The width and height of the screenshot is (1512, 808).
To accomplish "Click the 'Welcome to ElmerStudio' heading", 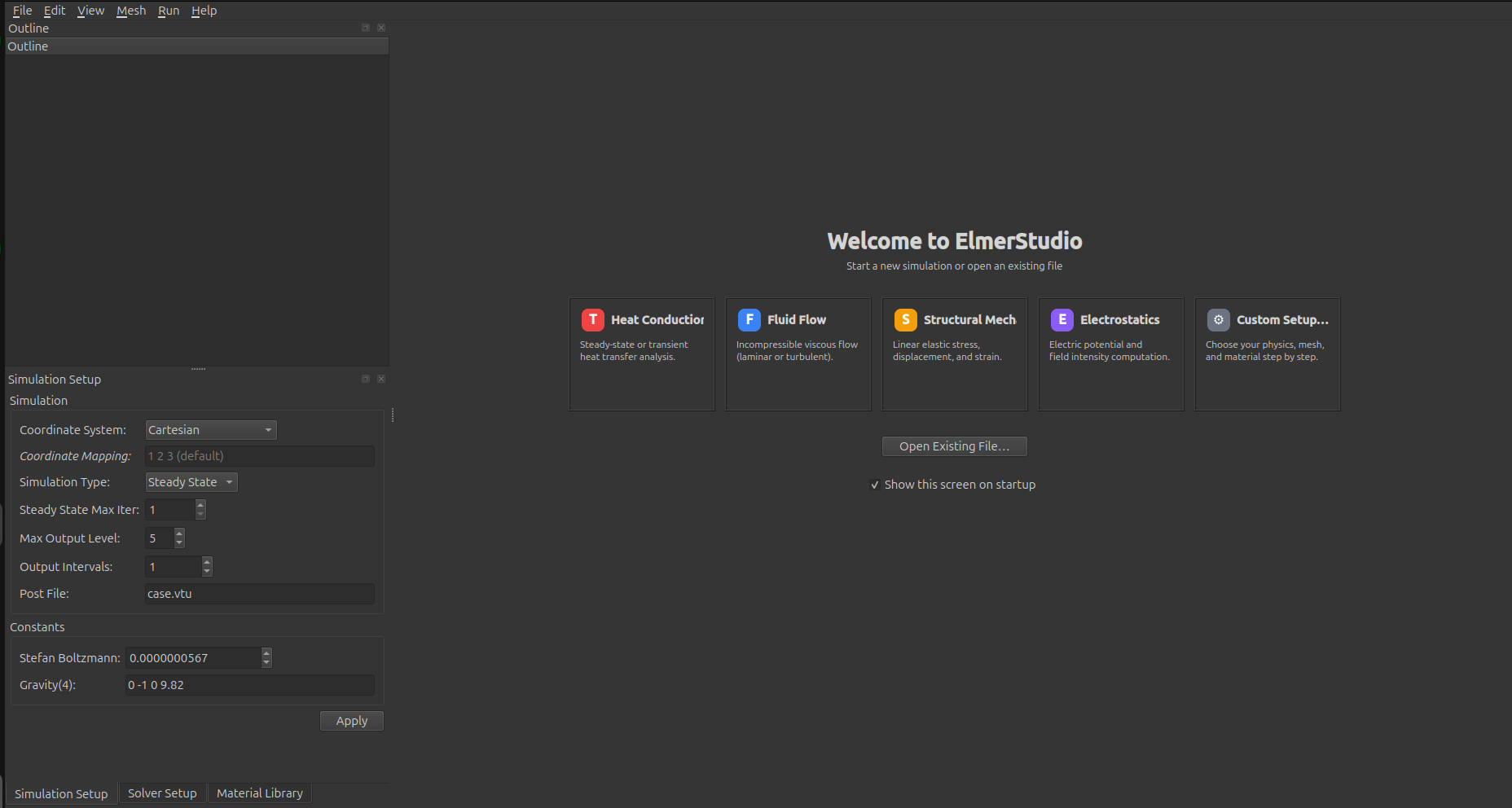I will pos(955,241).
